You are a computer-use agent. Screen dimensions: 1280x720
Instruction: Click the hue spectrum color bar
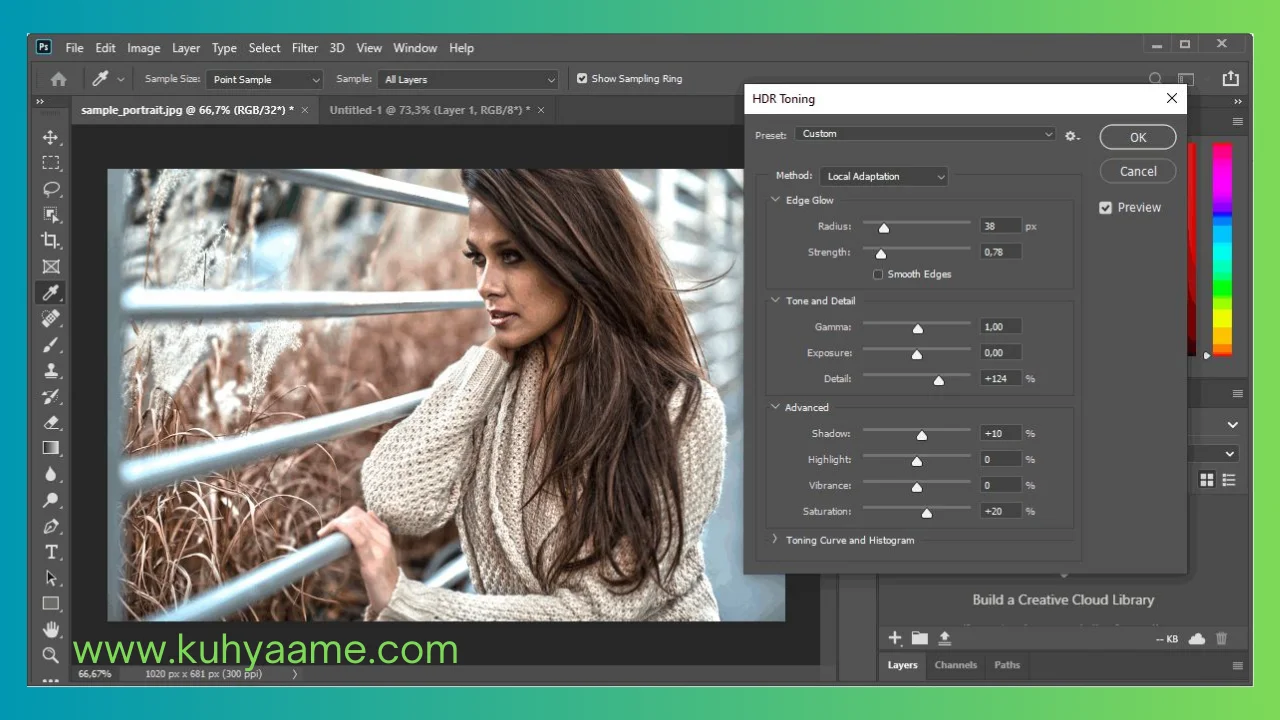(x=1222, y=249)
